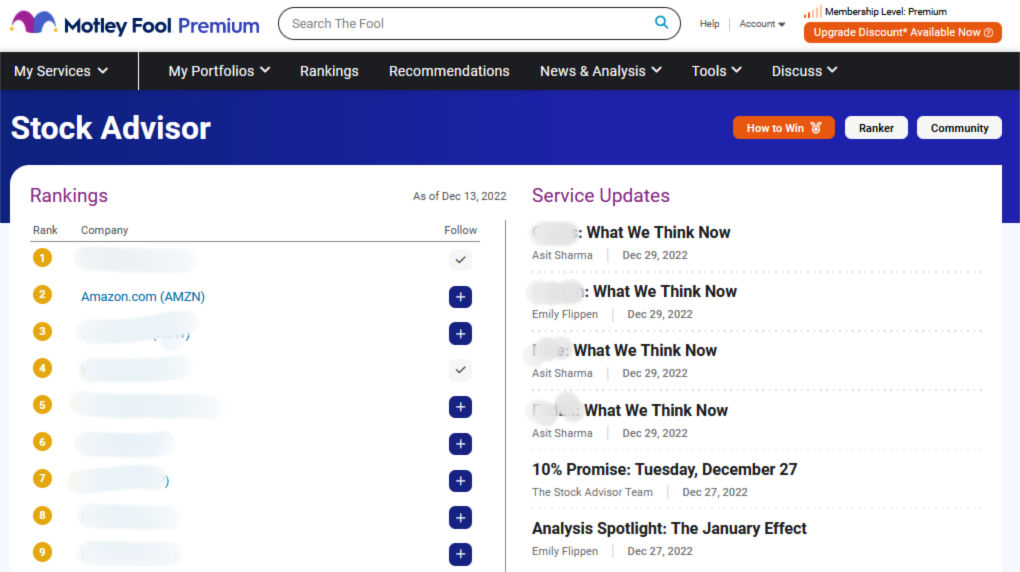
Task: Click 'As of Dec 13, 2022' date text
Action: point(459,197)
